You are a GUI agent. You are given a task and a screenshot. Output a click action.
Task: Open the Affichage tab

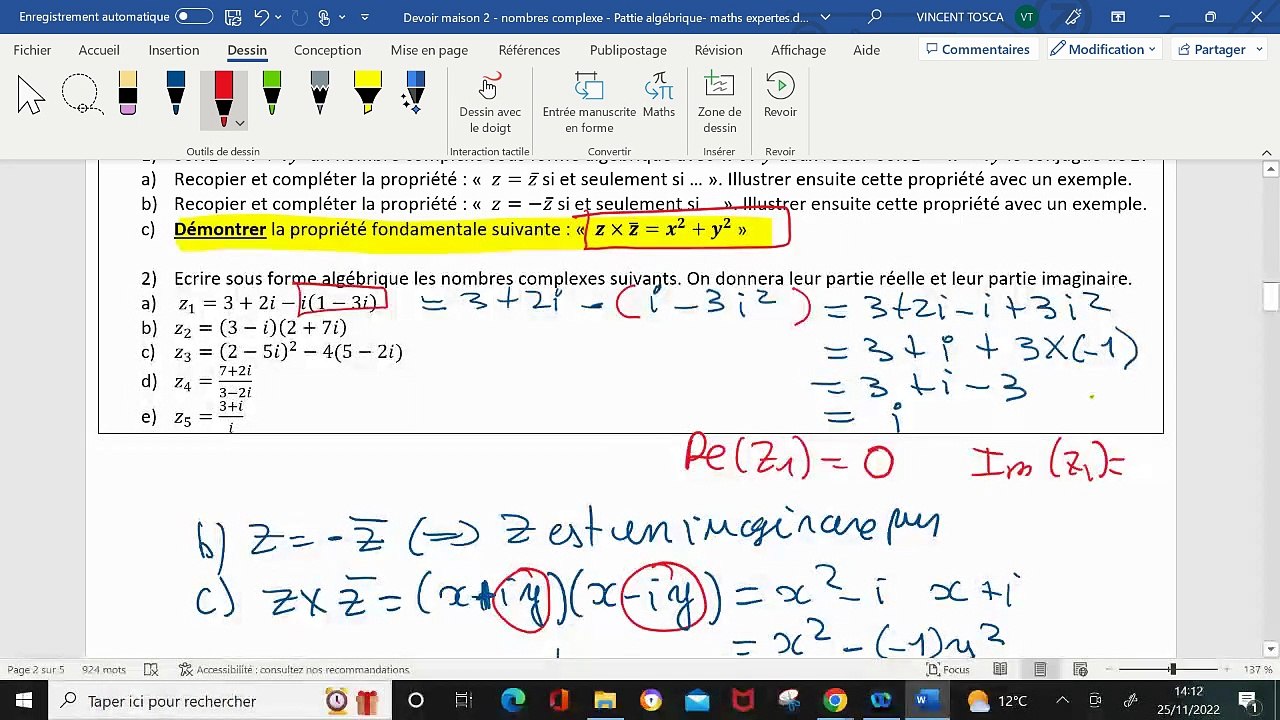click(798, 50)
